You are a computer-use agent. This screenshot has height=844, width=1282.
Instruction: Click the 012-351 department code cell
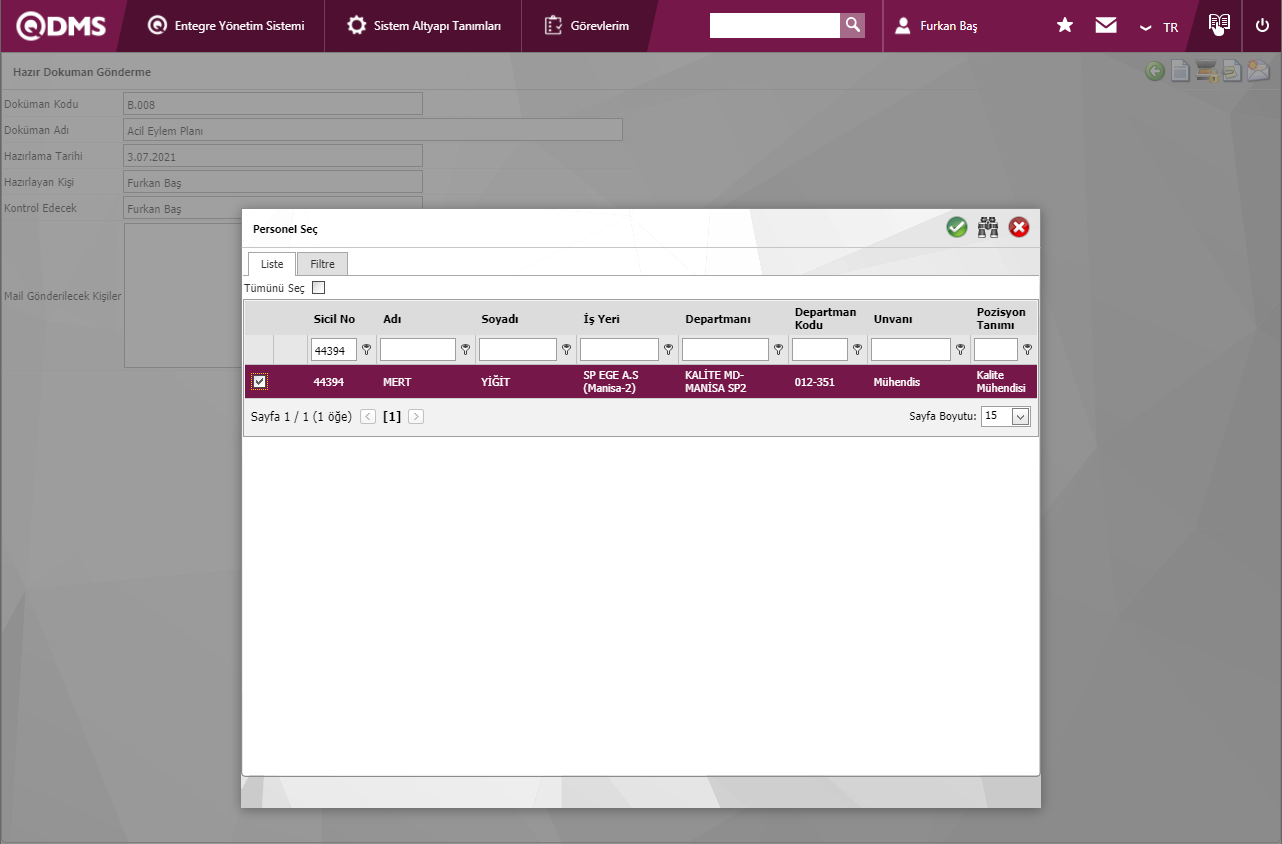point(815,382)
